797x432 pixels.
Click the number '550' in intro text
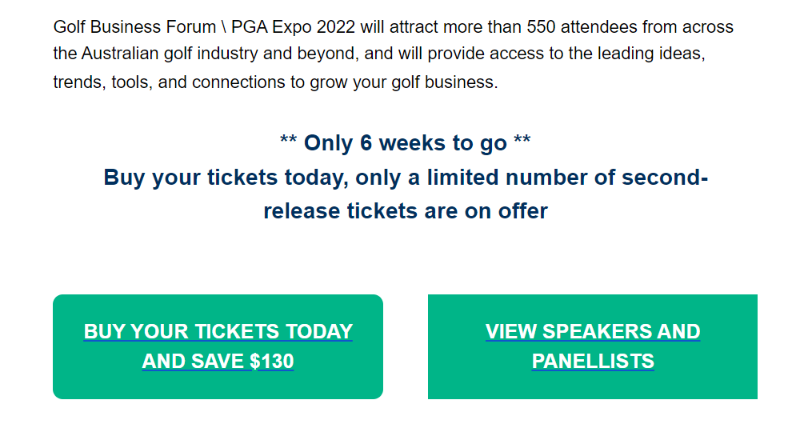pyautogui.click(x=541, y=27)
